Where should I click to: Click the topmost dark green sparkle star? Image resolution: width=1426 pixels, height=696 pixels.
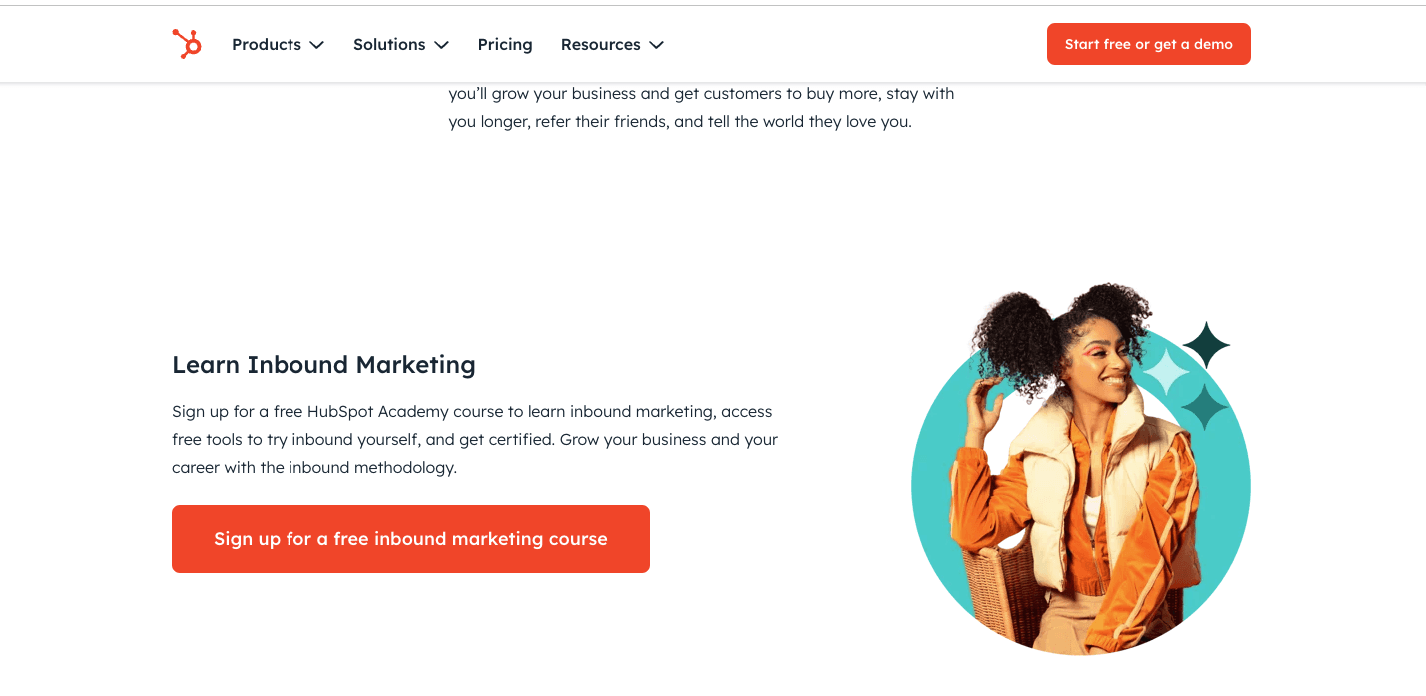(x=1206, y=345)
